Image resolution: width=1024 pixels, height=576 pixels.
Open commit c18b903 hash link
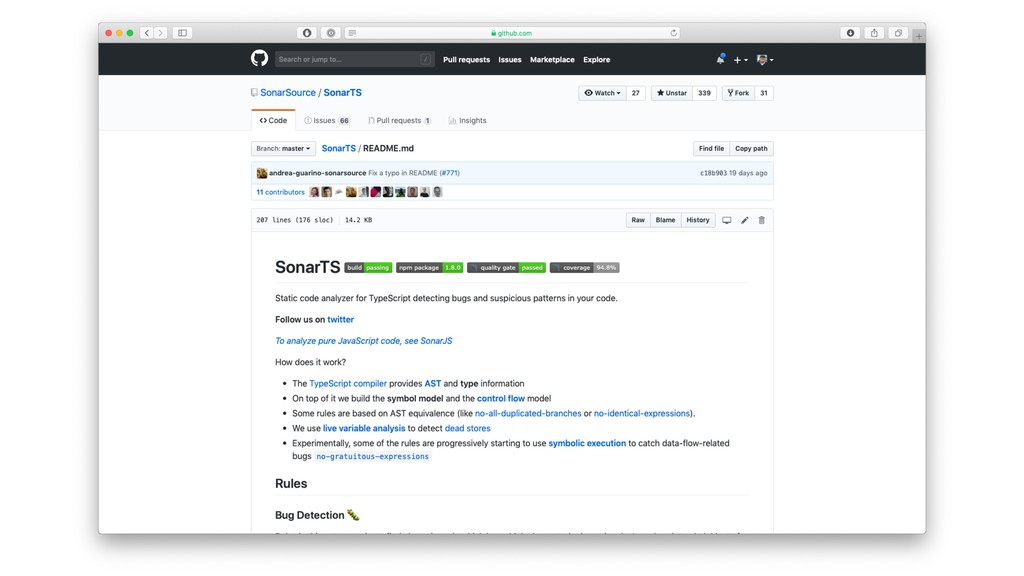point(713,173)
